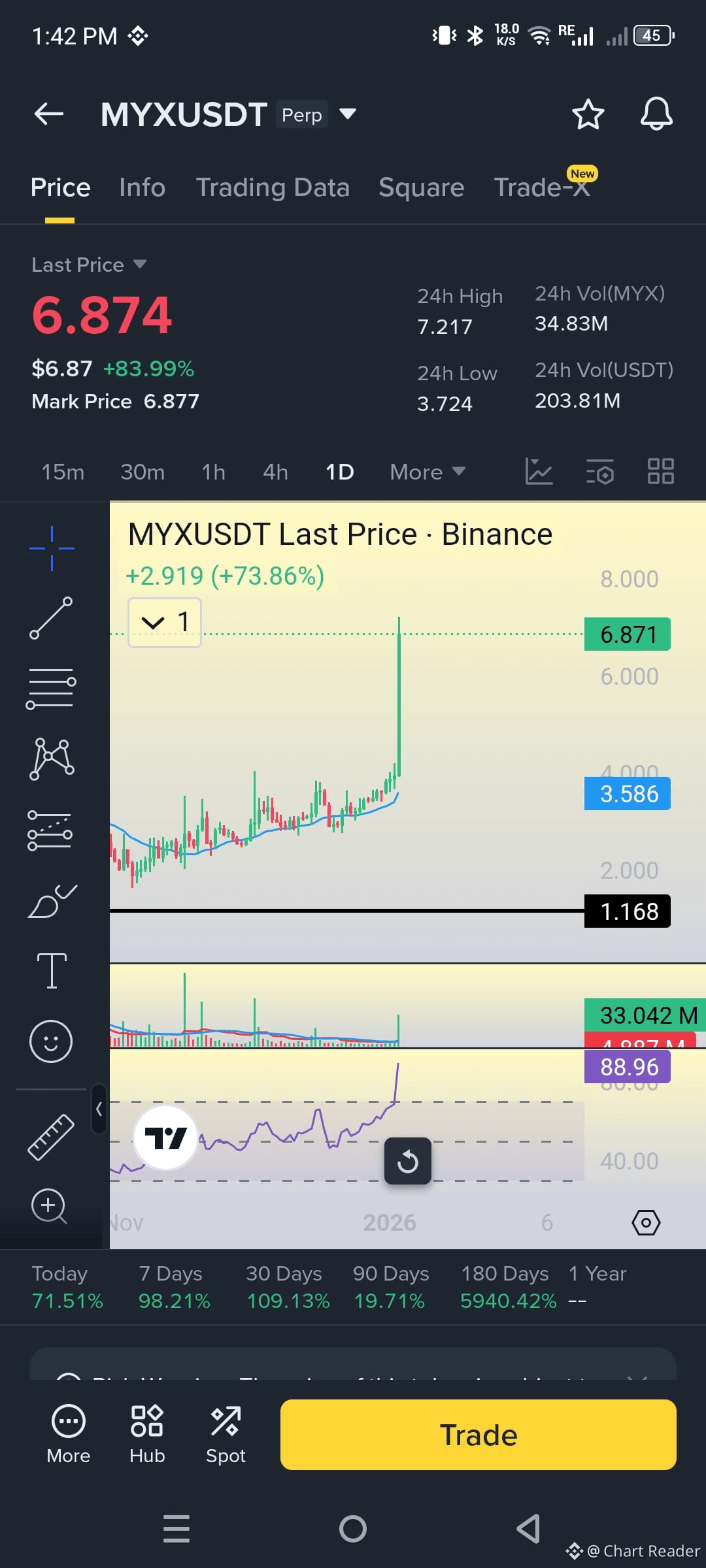Tap the TradingView logo badge
The width and height of the screenshot is (706, 1568).
coord(166,1138)
